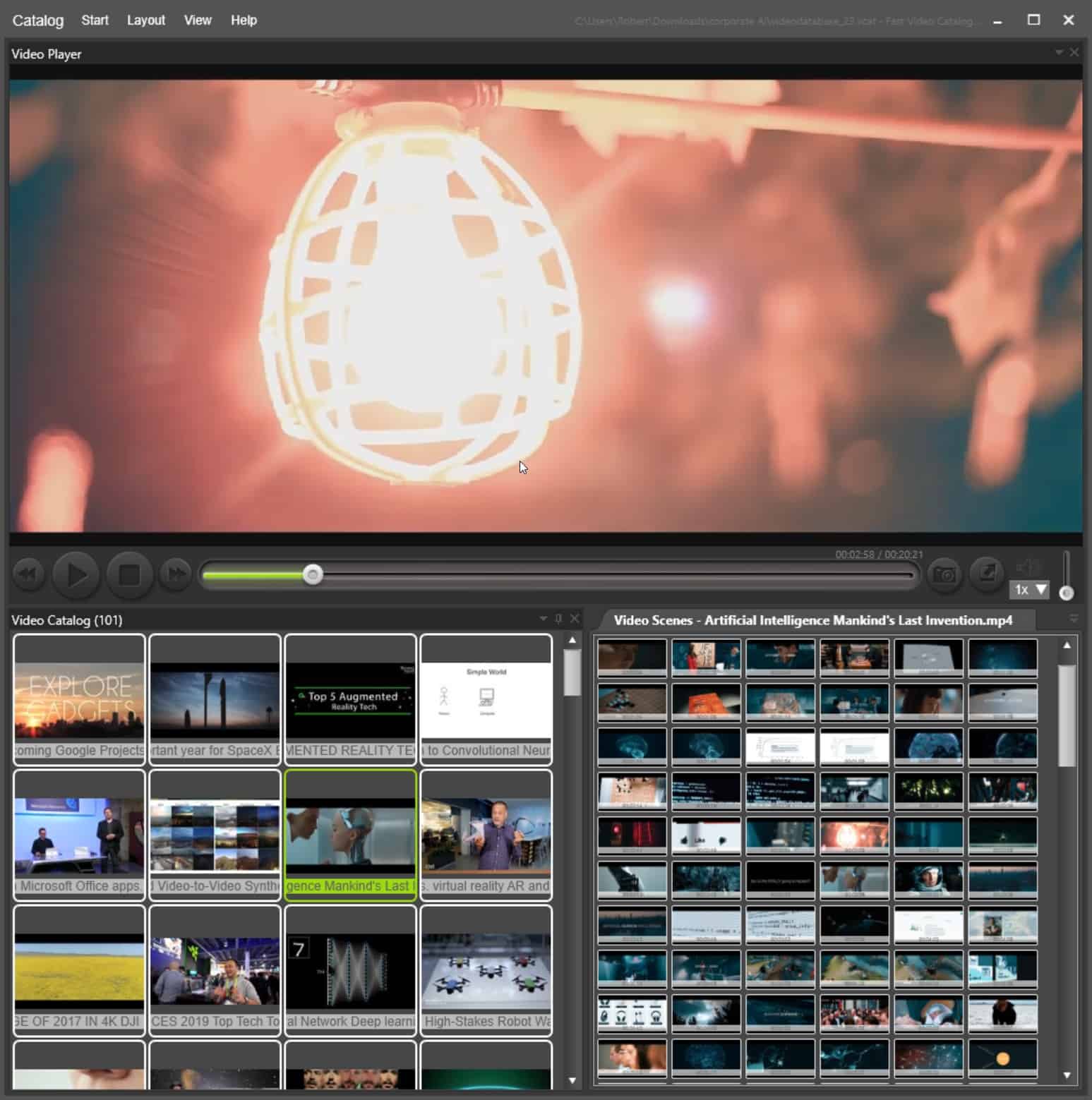Select the Video Scenes tab

[813, 620]
